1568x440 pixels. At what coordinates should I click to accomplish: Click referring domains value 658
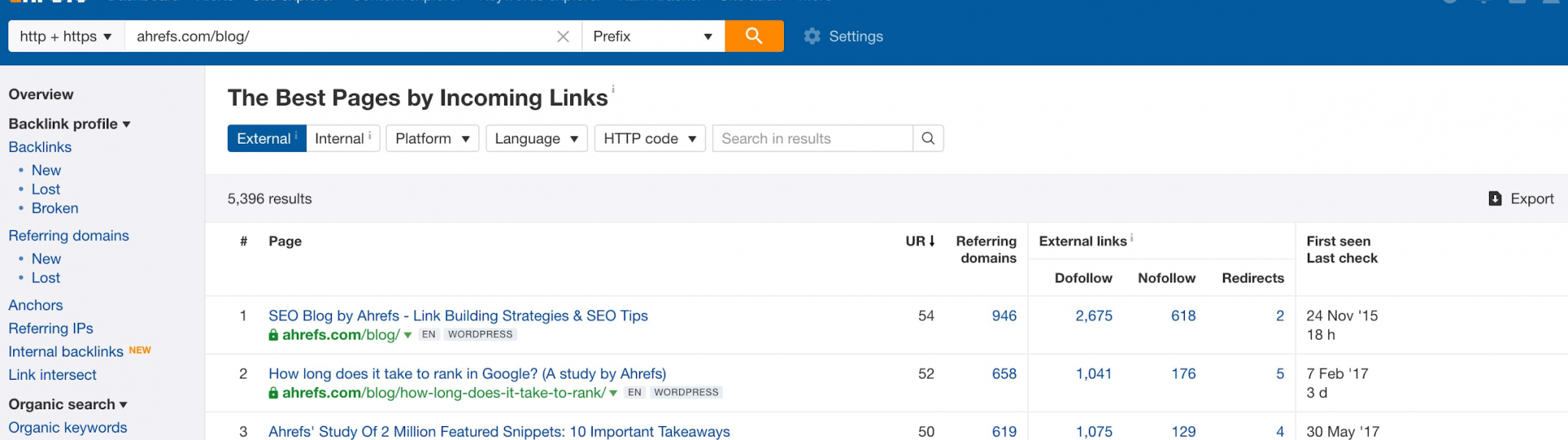[1004, 373]
